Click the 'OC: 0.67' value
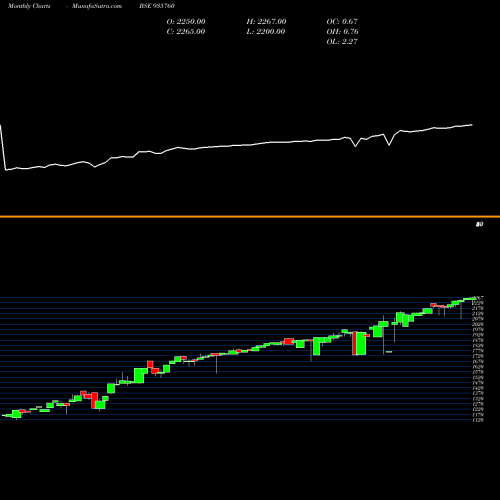Viewport: 500px width, 500px height. coord(342,22)
